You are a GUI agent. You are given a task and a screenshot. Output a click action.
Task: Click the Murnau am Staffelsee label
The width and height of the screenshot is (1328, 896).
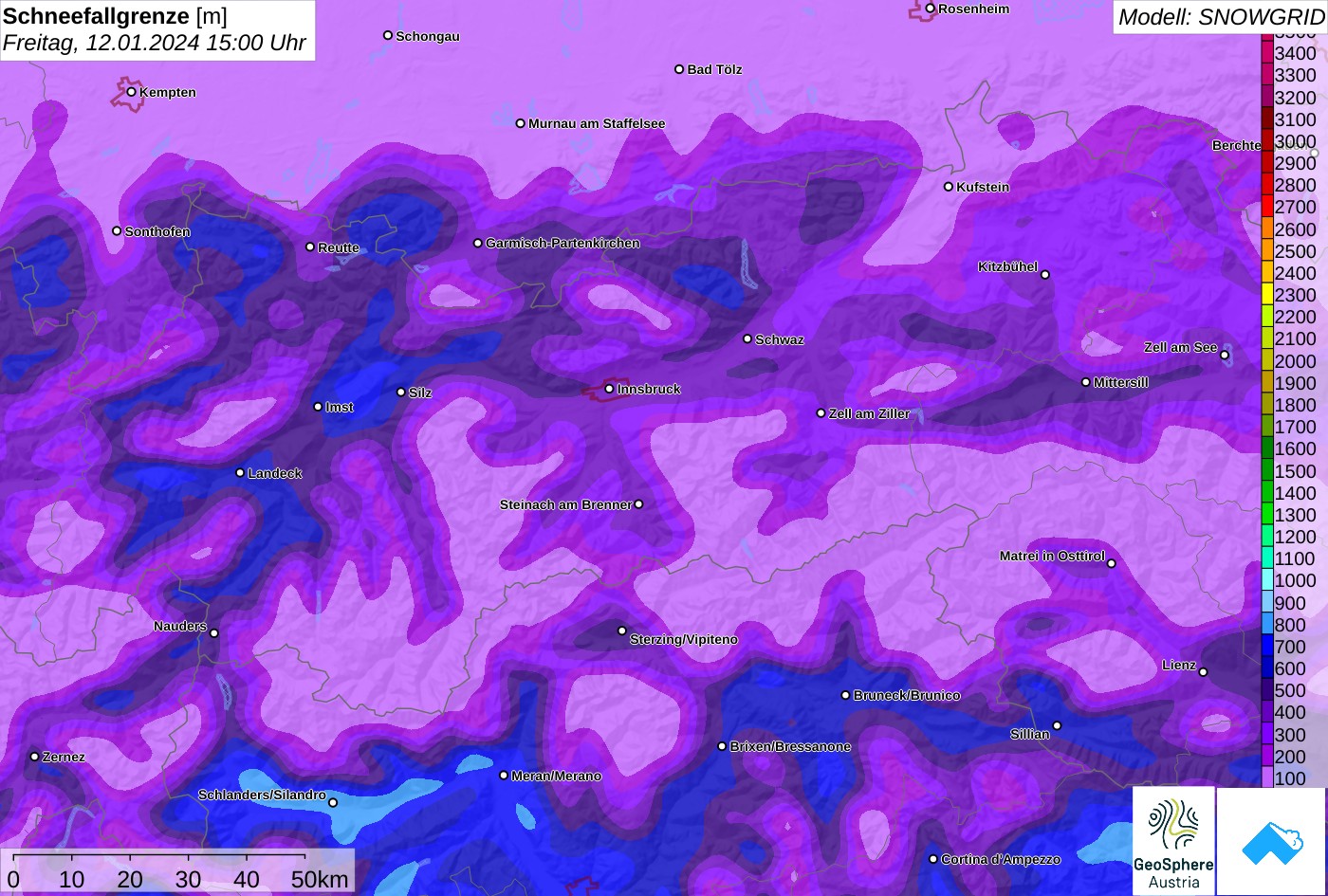597,124
